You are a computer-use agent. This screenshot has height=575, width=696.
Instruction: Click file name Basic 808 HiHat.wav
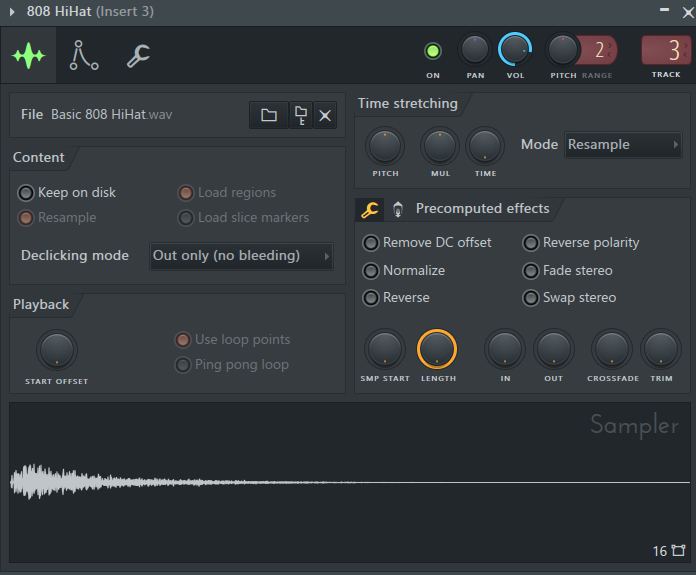(x=111, y=115)
